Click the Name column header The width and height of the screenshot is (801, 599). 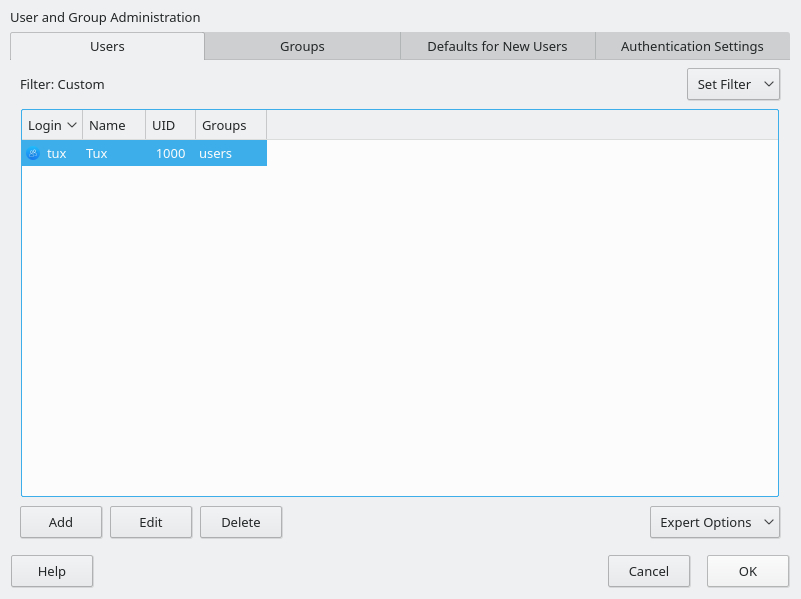[108, 125]
